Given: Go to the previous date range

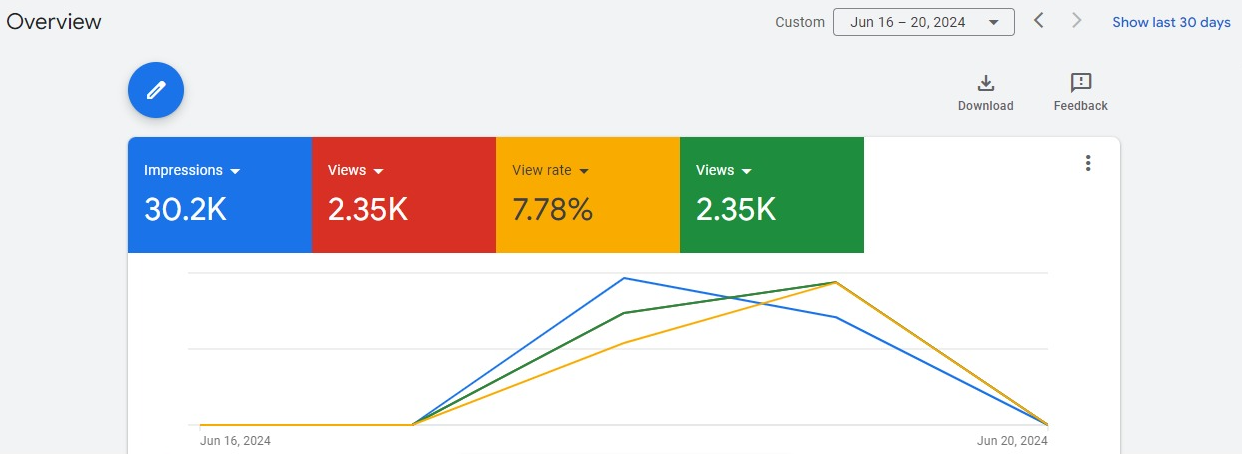Looking at the screenshot, I should click(x=1039, y=21).
